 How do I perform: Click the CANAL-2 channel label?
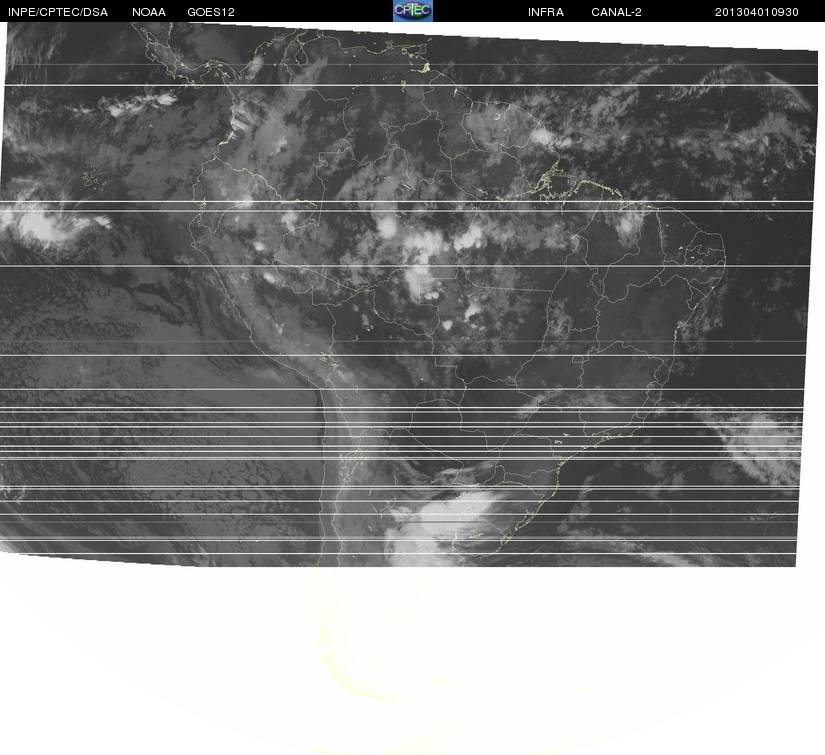pos(616,12)
